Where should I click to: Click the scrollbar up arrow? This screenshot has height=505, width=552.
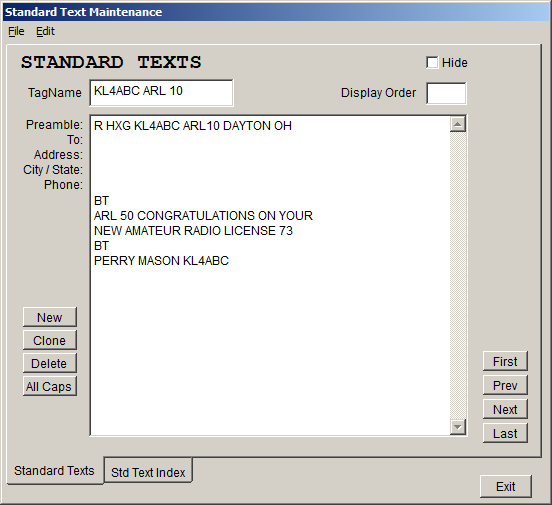(458, 124)
